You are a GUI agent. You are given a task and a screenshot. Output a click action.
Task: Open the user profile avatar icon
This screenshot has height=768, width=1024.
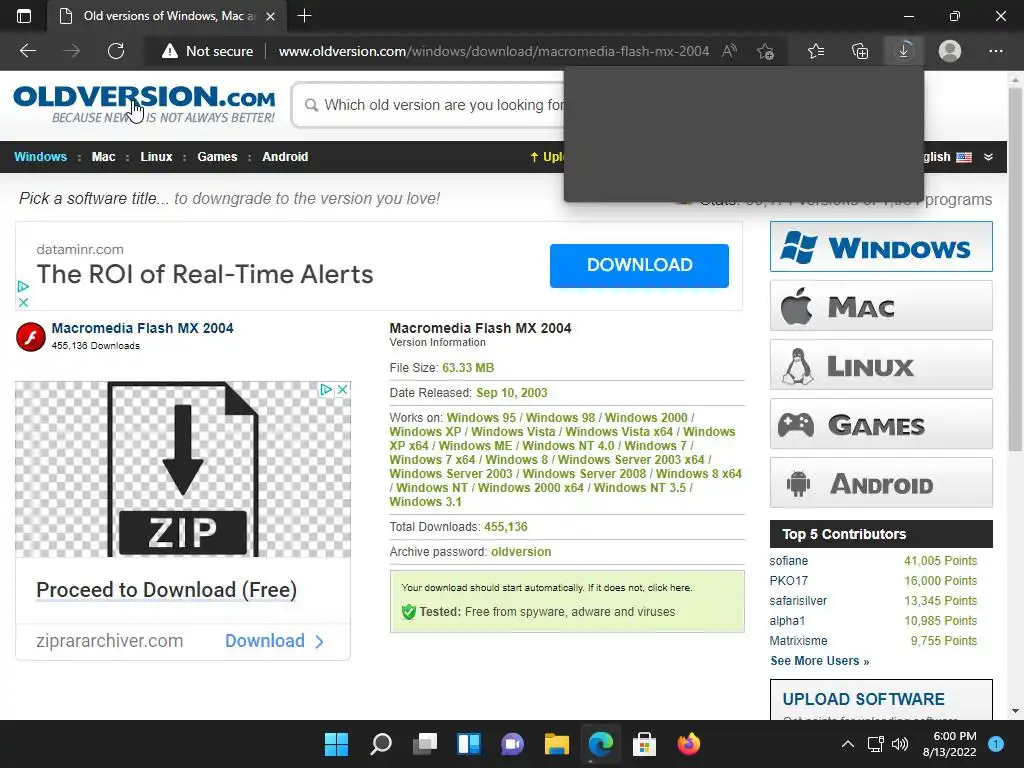(950, 51)
